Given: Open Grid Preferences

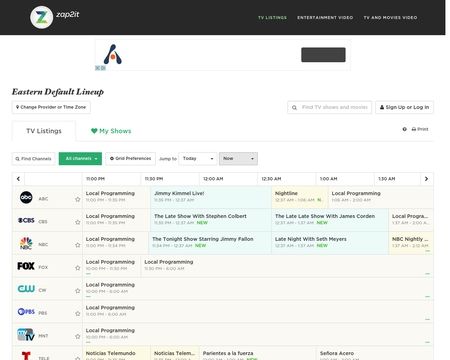Looking at the screenshot, I should 130,158.
